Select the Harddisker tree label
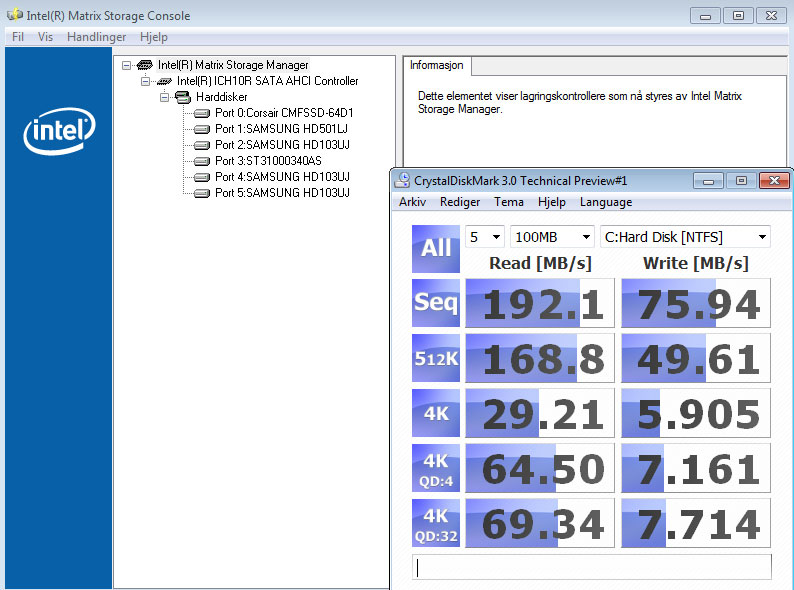Viewport: 794px width, 590px height. click(x=221, y=97)
